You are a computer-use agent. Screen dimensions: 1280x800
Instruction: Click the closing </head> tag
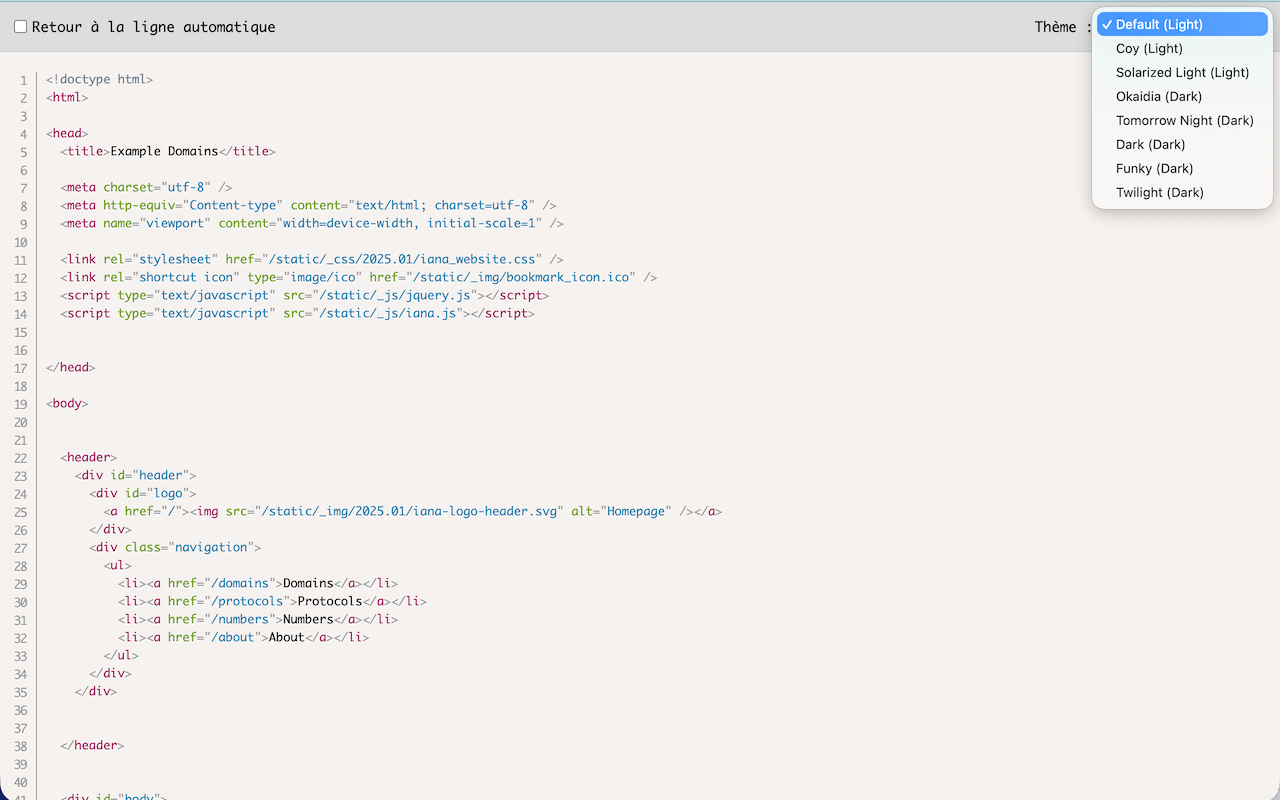[x=70, y=367]
